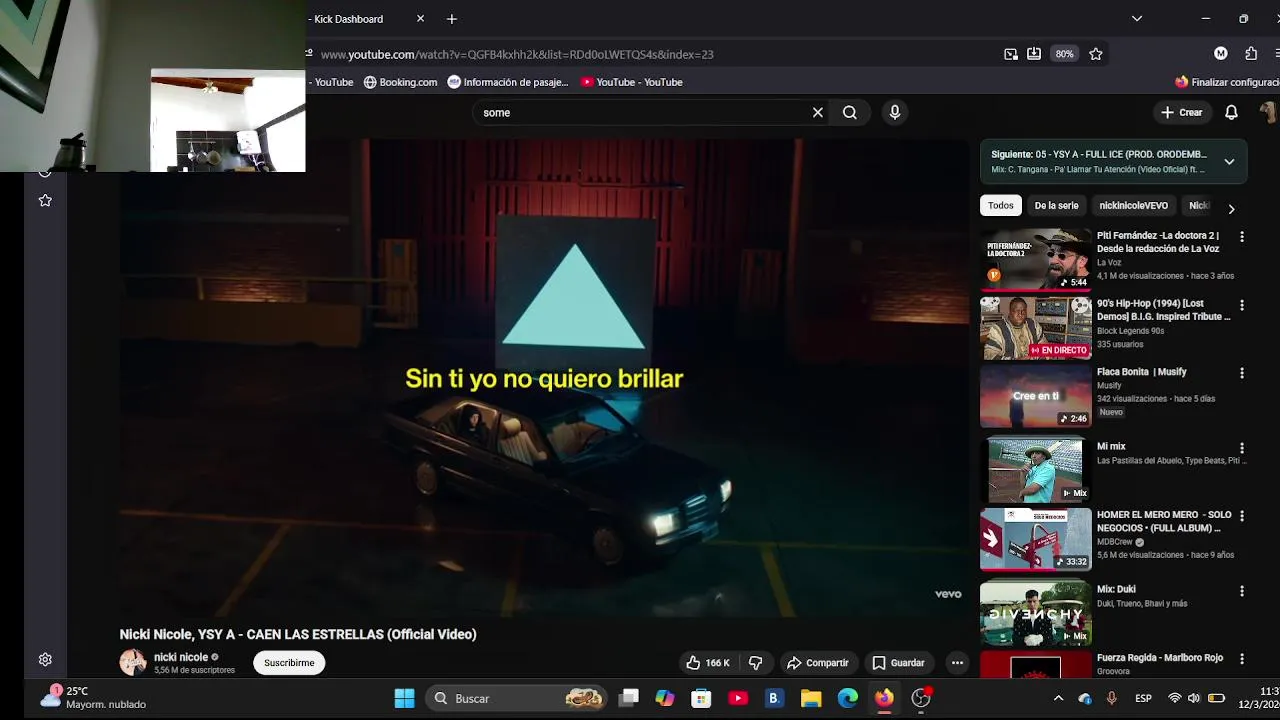This screenshot has width=1280, height=720.
Task: Open YouTube notifications bell
Action: pyautogui.click(x=1232, y=113)
